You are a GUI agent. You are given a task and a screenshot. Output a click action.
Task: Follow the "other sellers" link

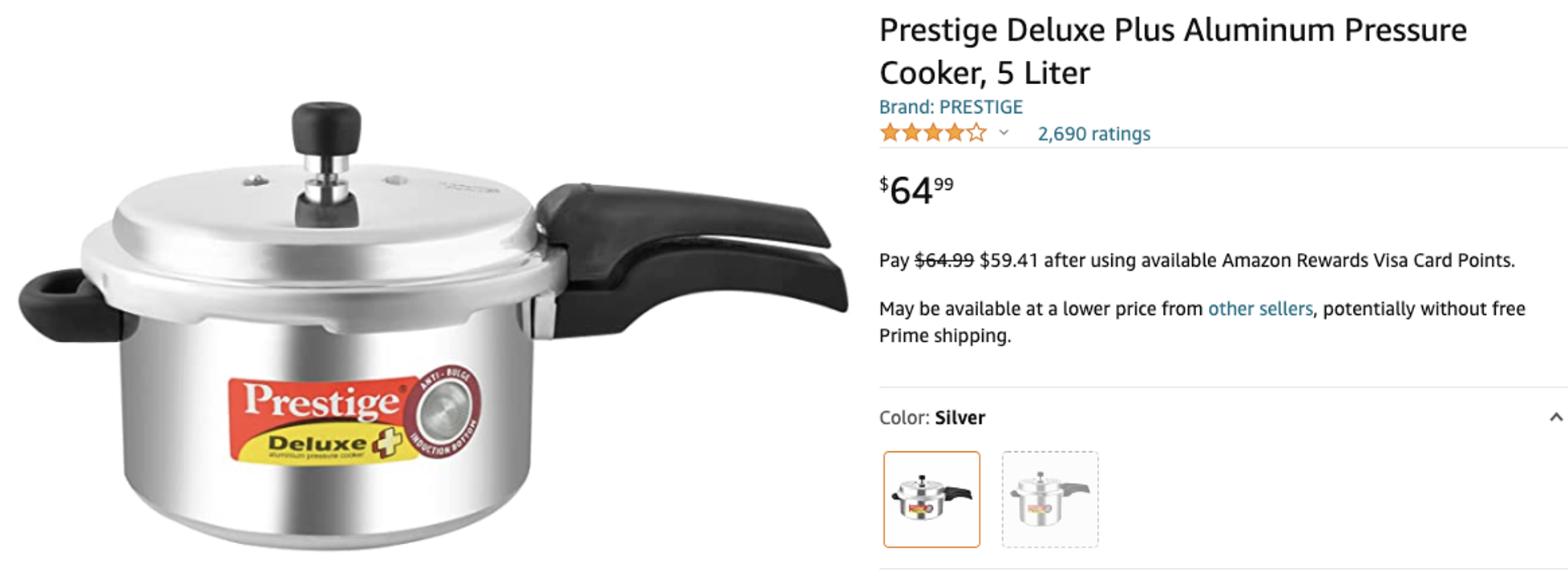(1259, 309)
